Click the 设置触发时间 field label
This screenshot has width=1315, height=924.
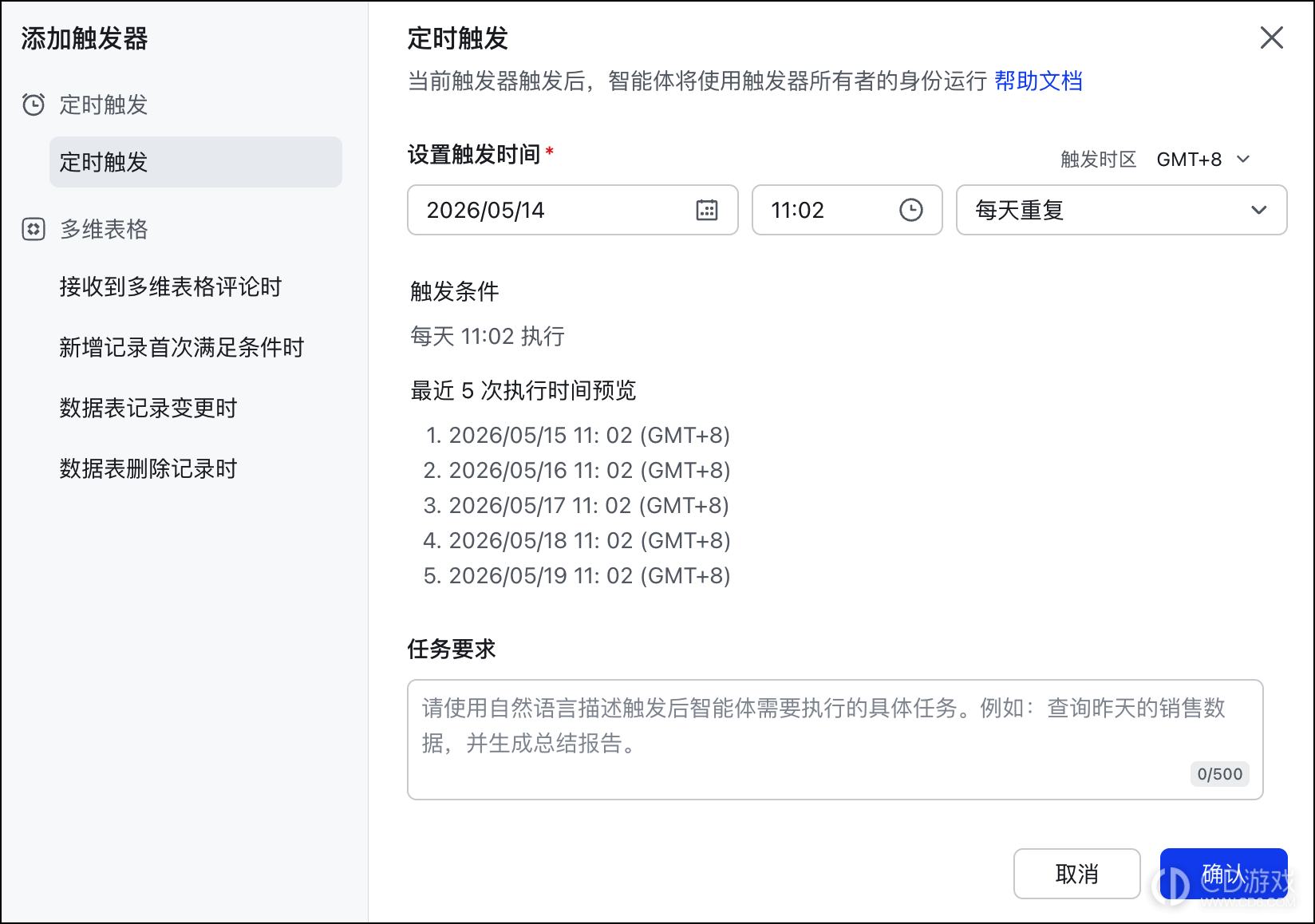coord(474,154)
